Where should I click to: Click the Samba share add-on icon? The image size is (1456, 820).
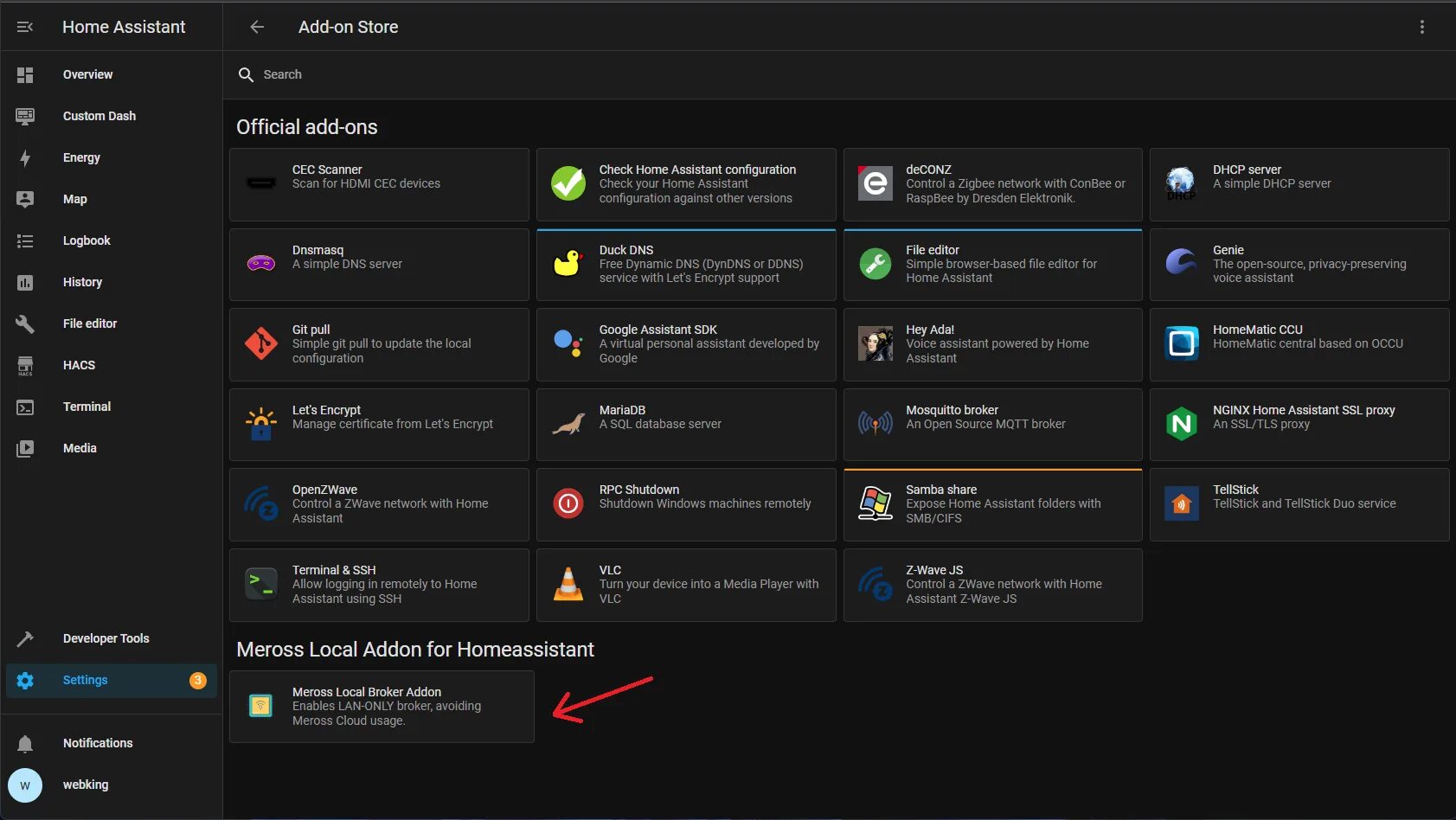pyautogui.click(x=875, y=503)
